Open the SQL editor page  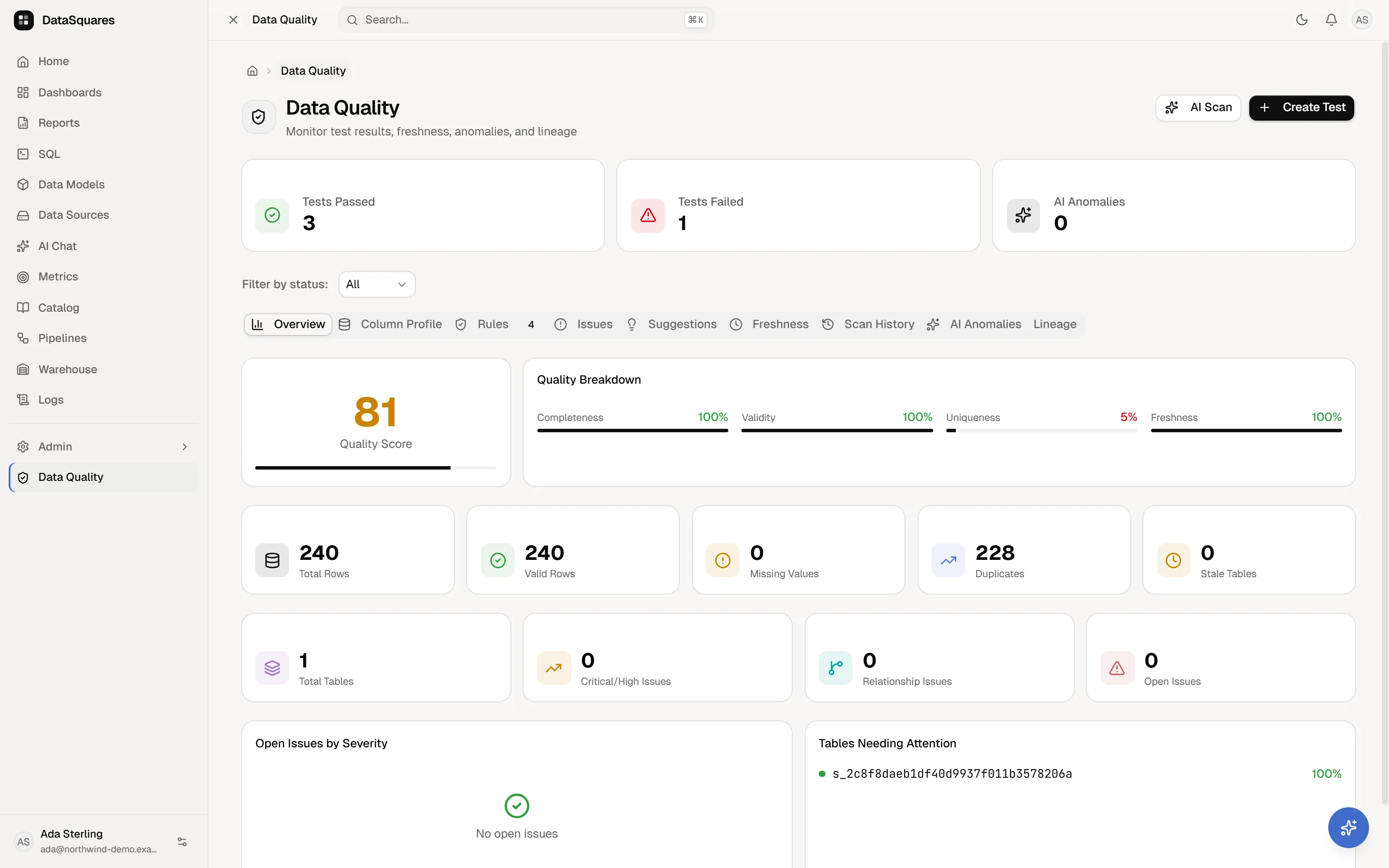(103, 154)
